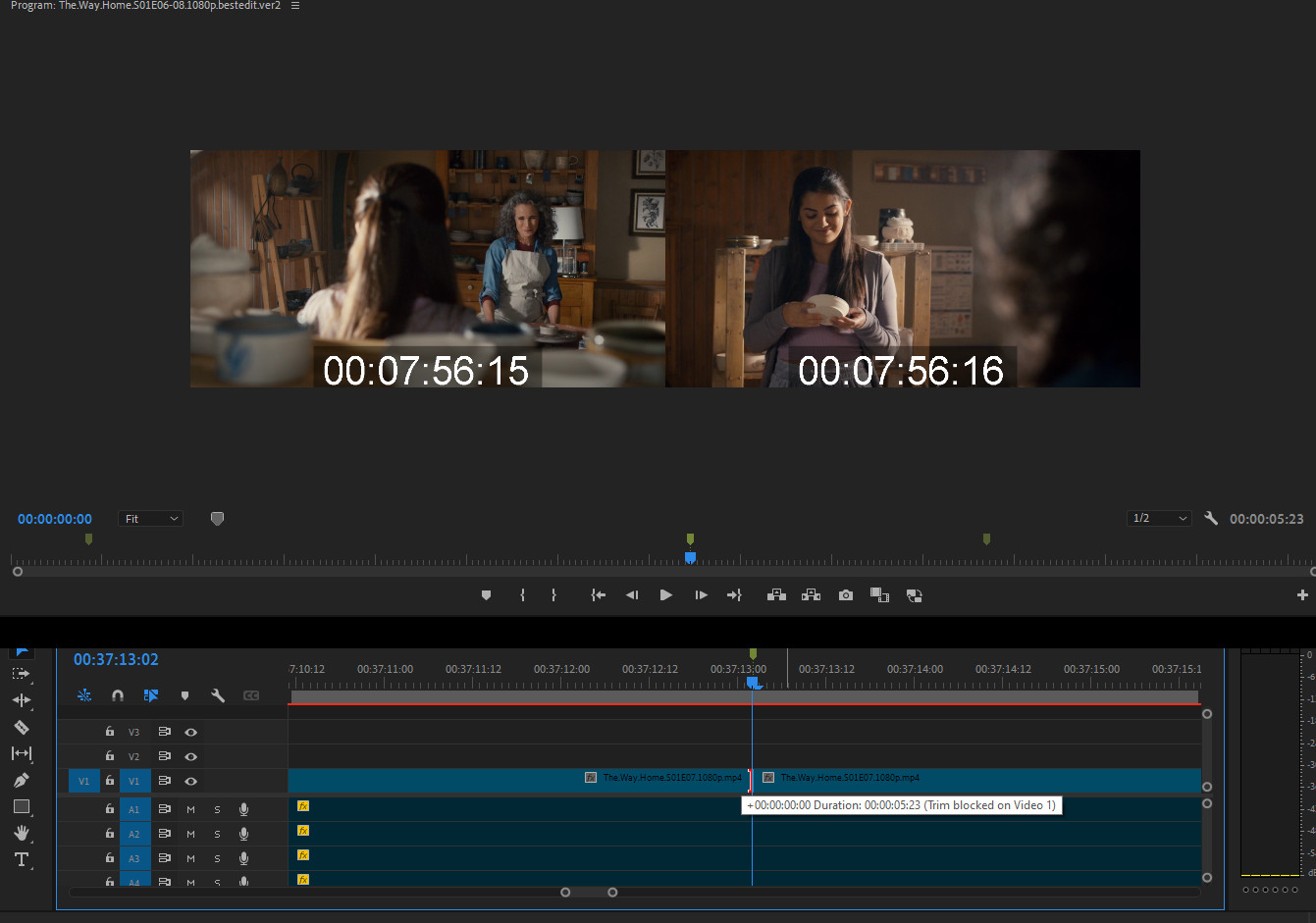Hide the V1 track output
Image resolution: width=1316 pixels, height=923 pixels.
[190, 781]
